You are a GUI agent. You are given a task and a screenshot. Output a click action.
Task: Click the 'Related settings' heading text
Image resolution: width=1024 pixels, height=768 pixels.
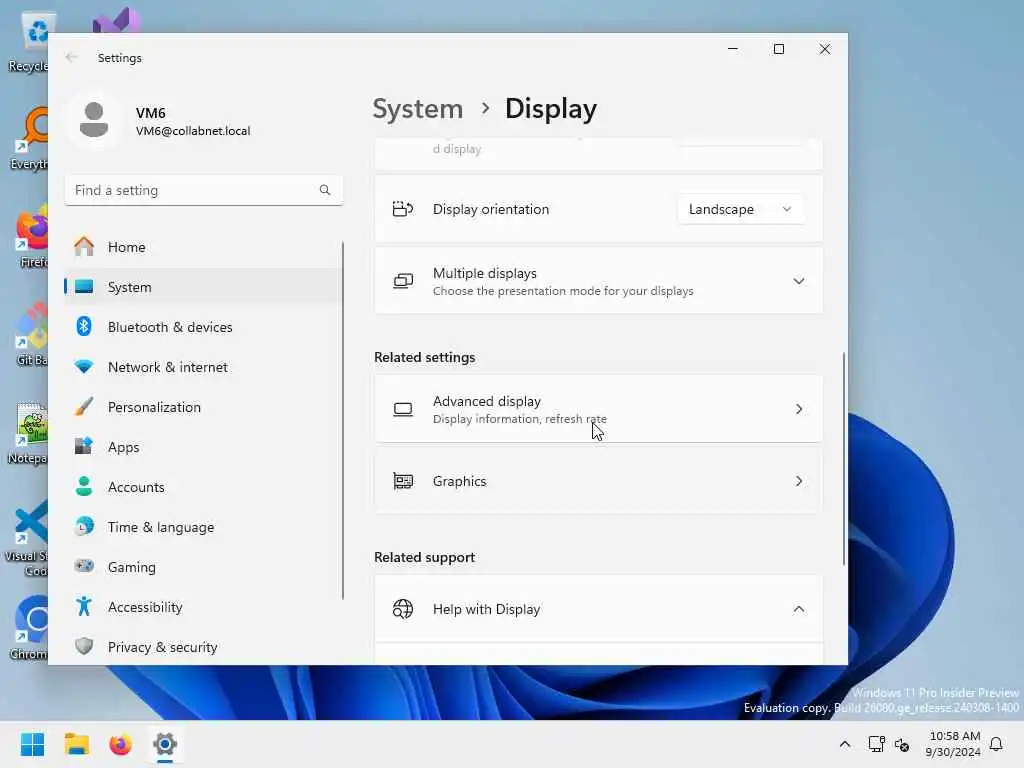point(424,357)
